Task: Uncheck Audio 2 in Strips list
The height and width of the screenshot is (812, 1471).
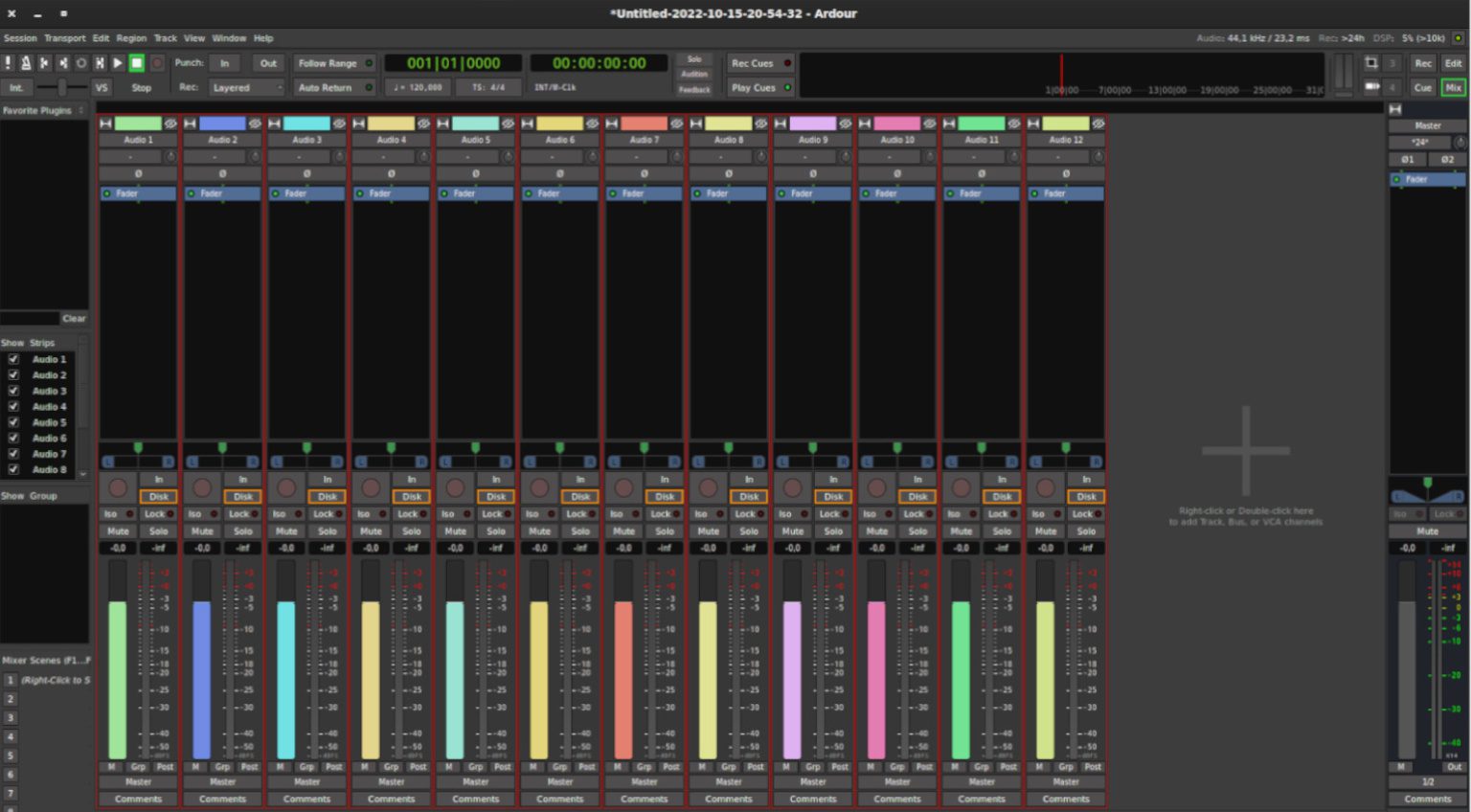Action: coord(13,375)
